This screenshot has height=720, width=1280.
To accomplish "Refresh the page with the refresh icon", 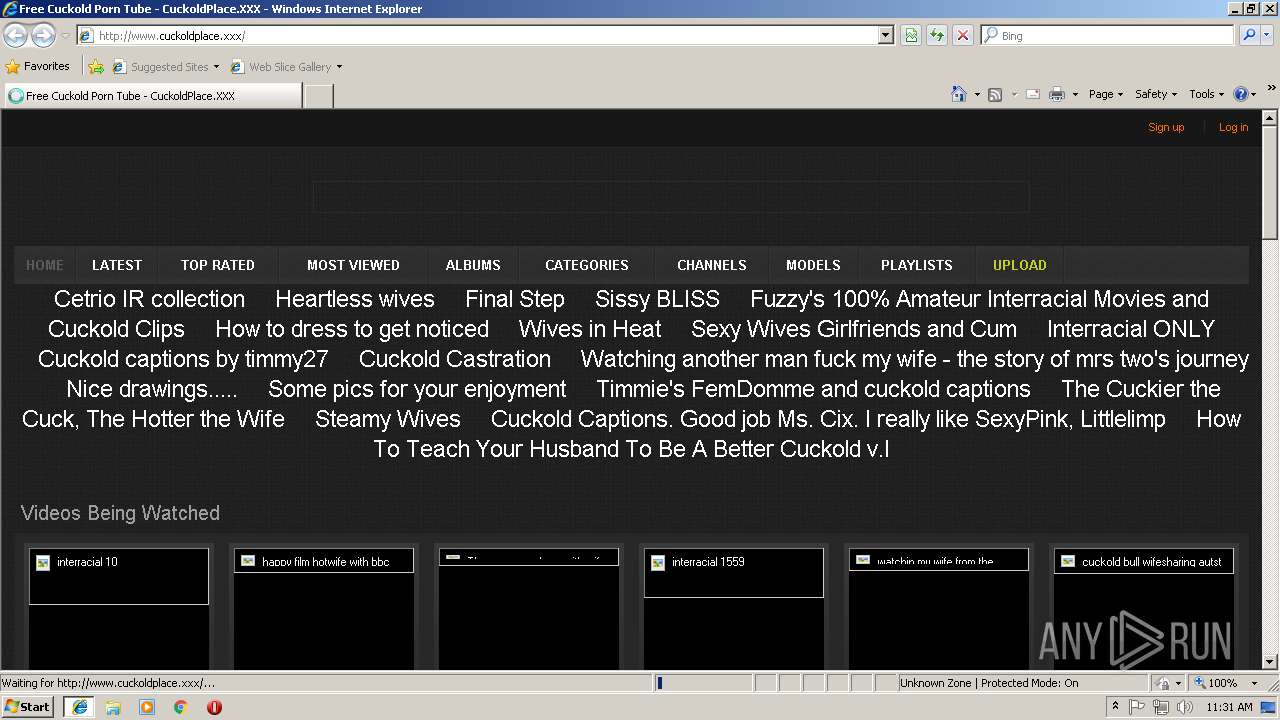I will click(937, 35).
